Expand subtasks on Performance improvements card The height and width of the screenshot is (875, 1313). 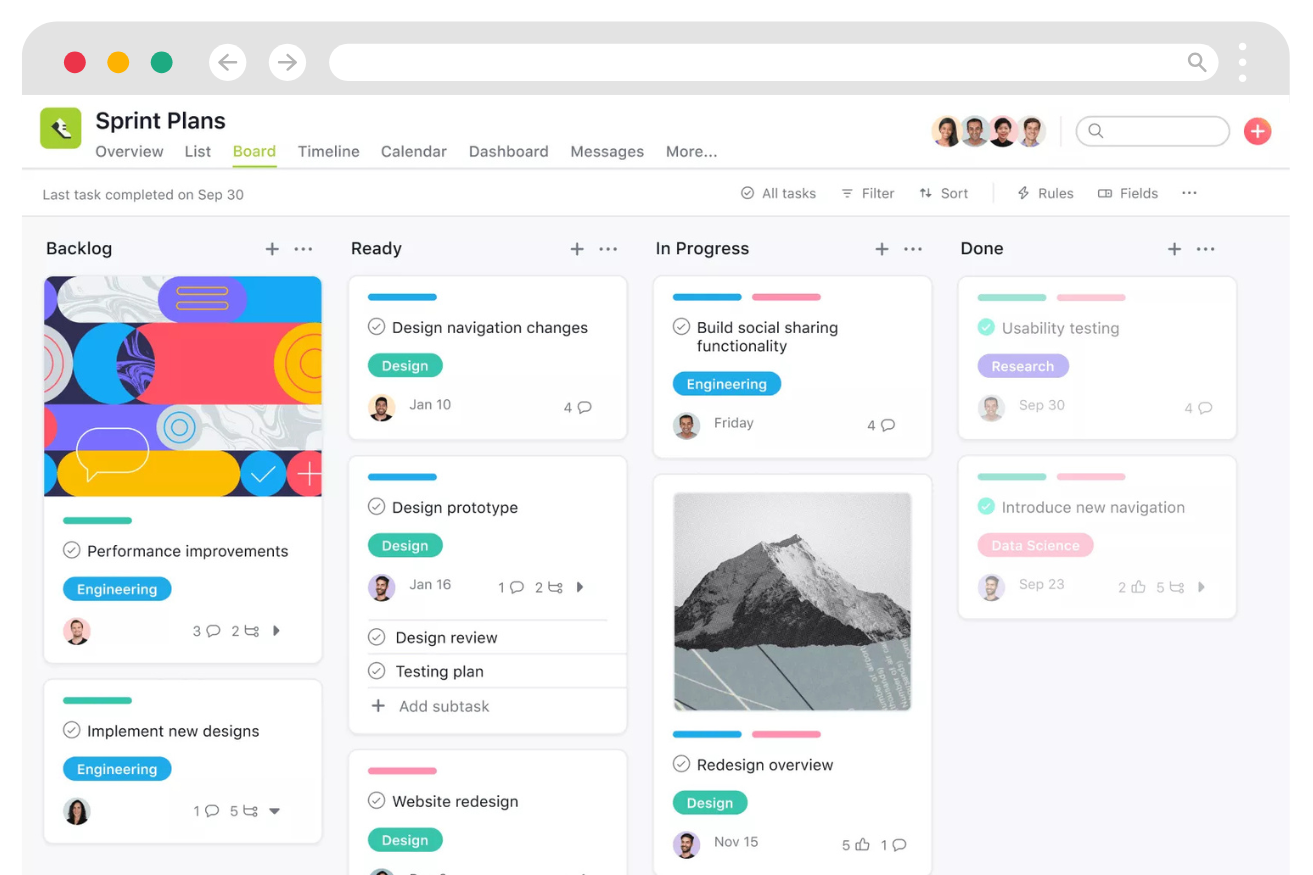(277, 631)
